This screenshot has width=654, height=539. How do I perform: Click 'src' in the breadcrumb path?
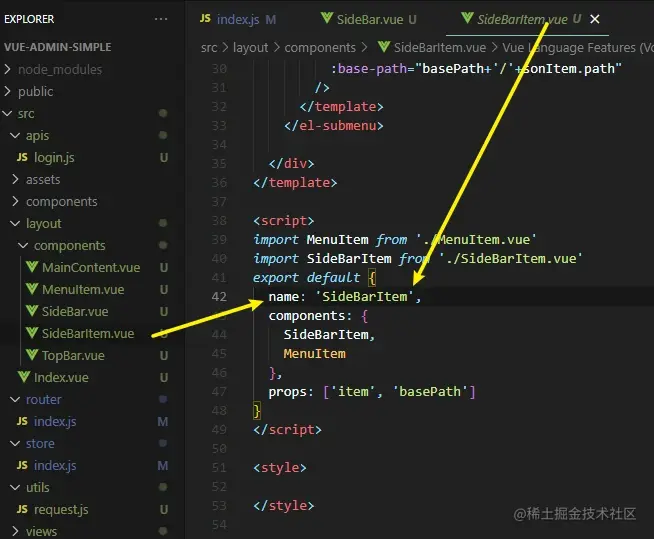pos(209,48)
